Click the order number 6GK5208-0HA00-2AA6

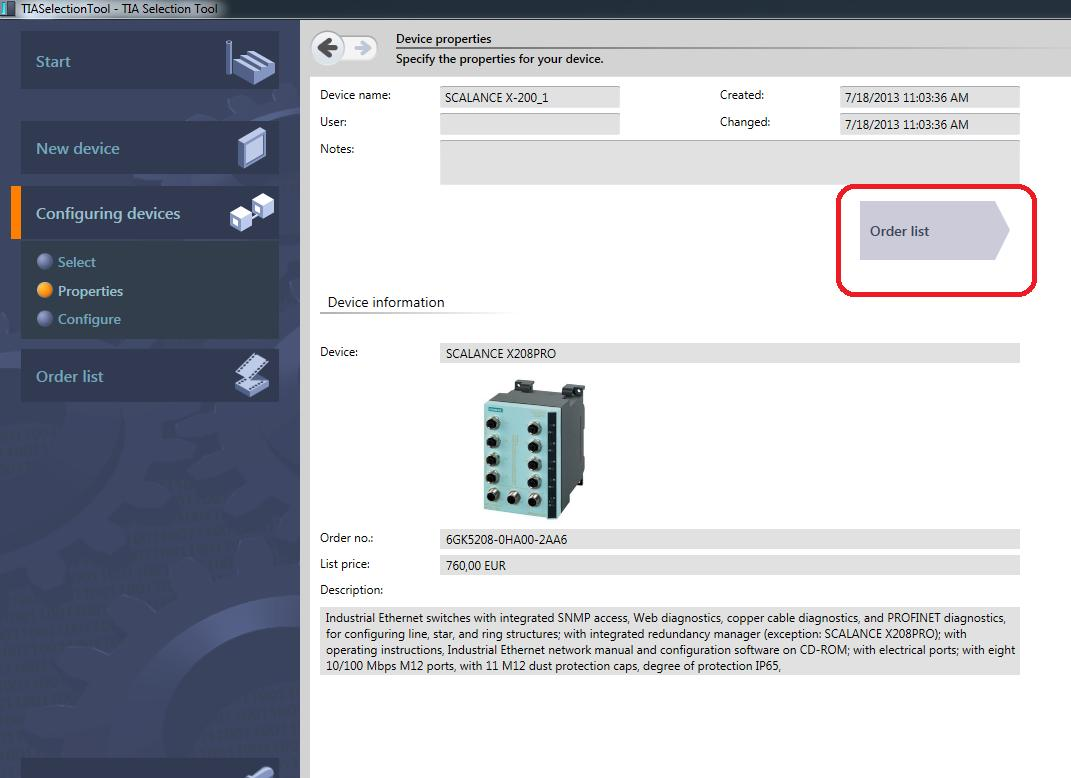(x=506, y=540)
